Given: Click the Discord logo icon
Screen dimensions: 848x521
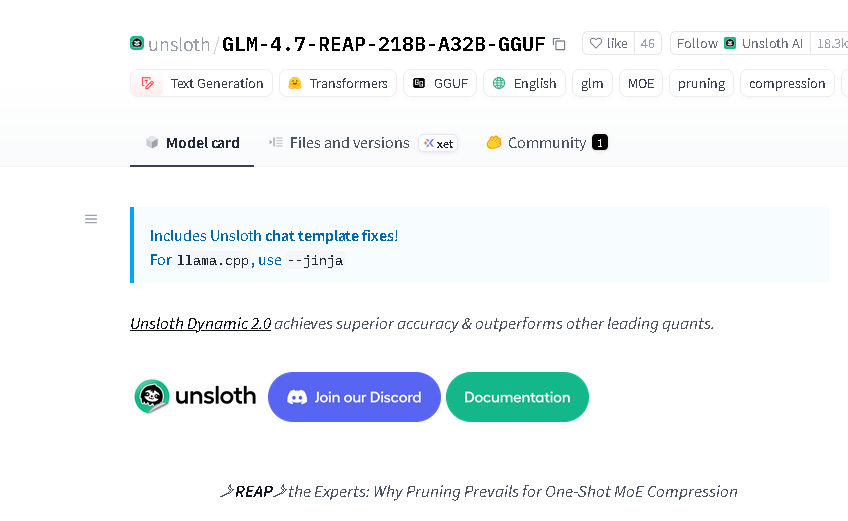Looking at the screenshot, I should point(297,397).
